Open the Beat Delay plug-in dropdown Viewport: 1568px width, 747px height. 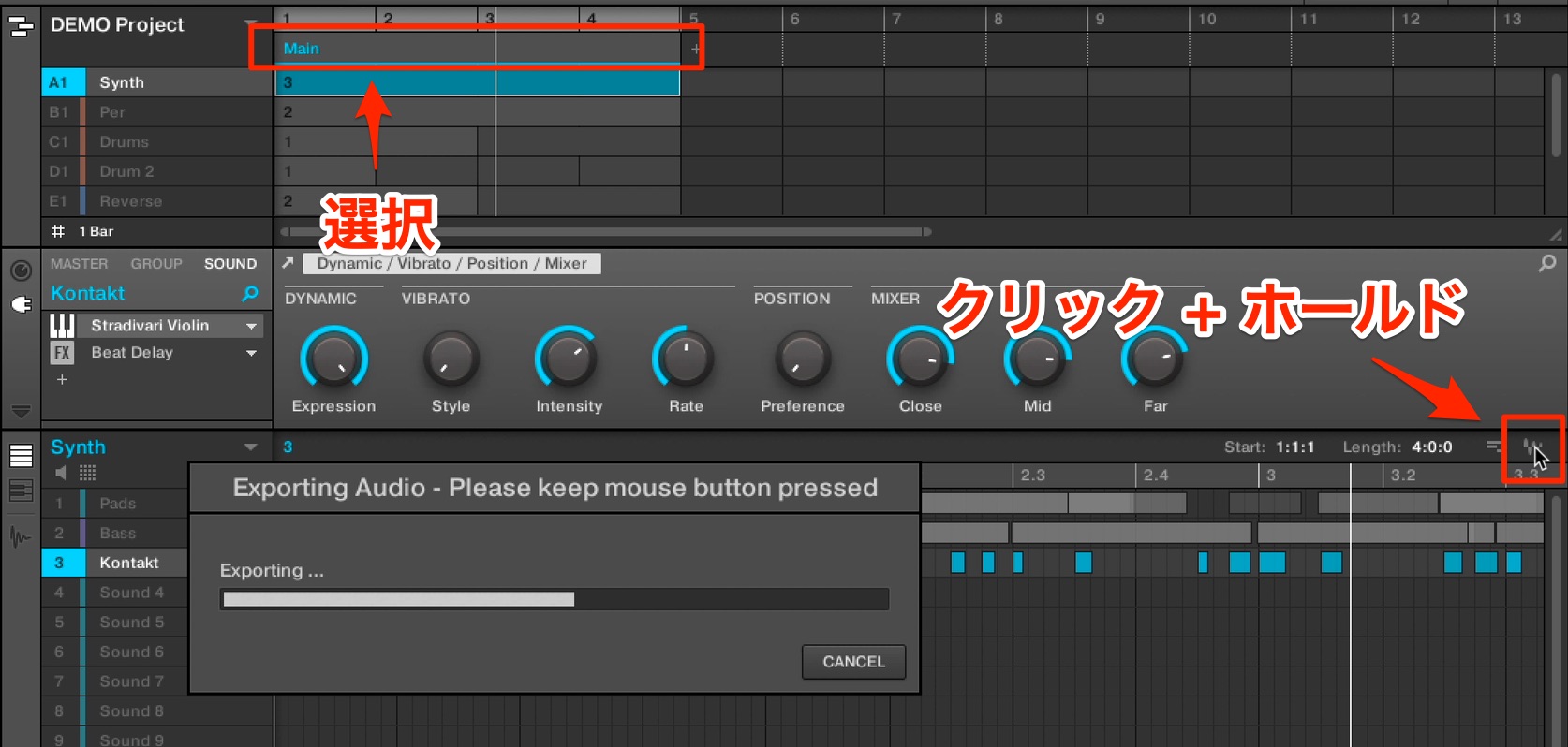tap(251, 353)
